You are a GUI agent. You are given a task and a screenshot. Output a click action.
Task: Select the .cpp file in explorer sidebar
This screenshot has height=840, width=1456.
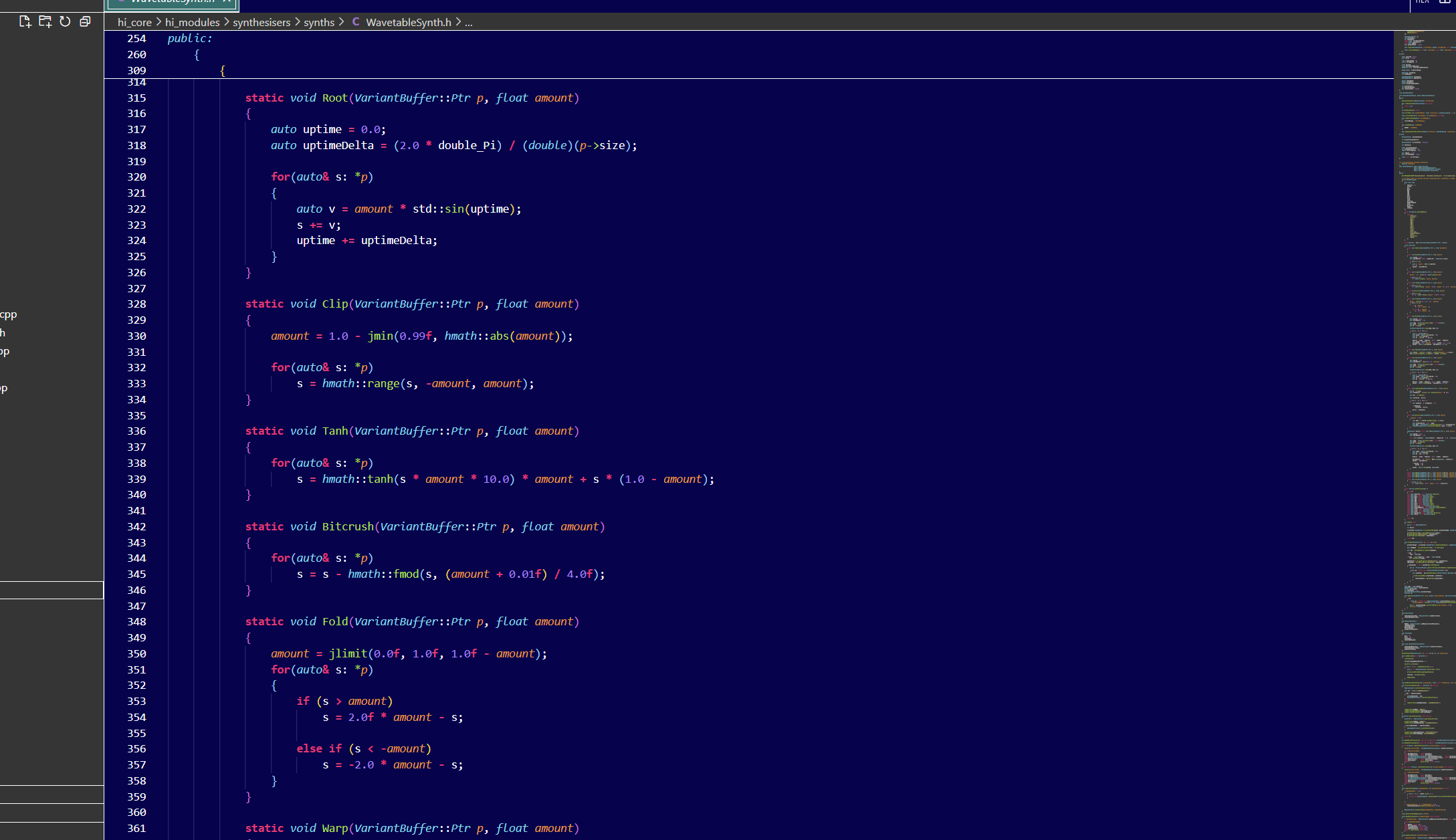tap(9, 314)
